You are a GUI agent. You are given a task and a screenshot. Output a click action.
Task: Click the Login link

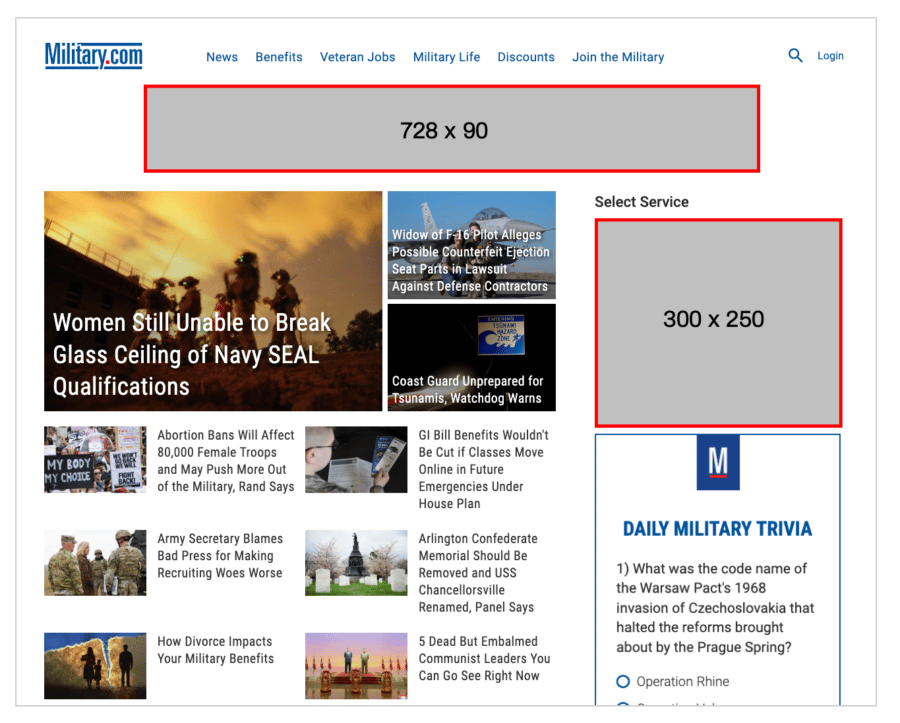point(830,56)
